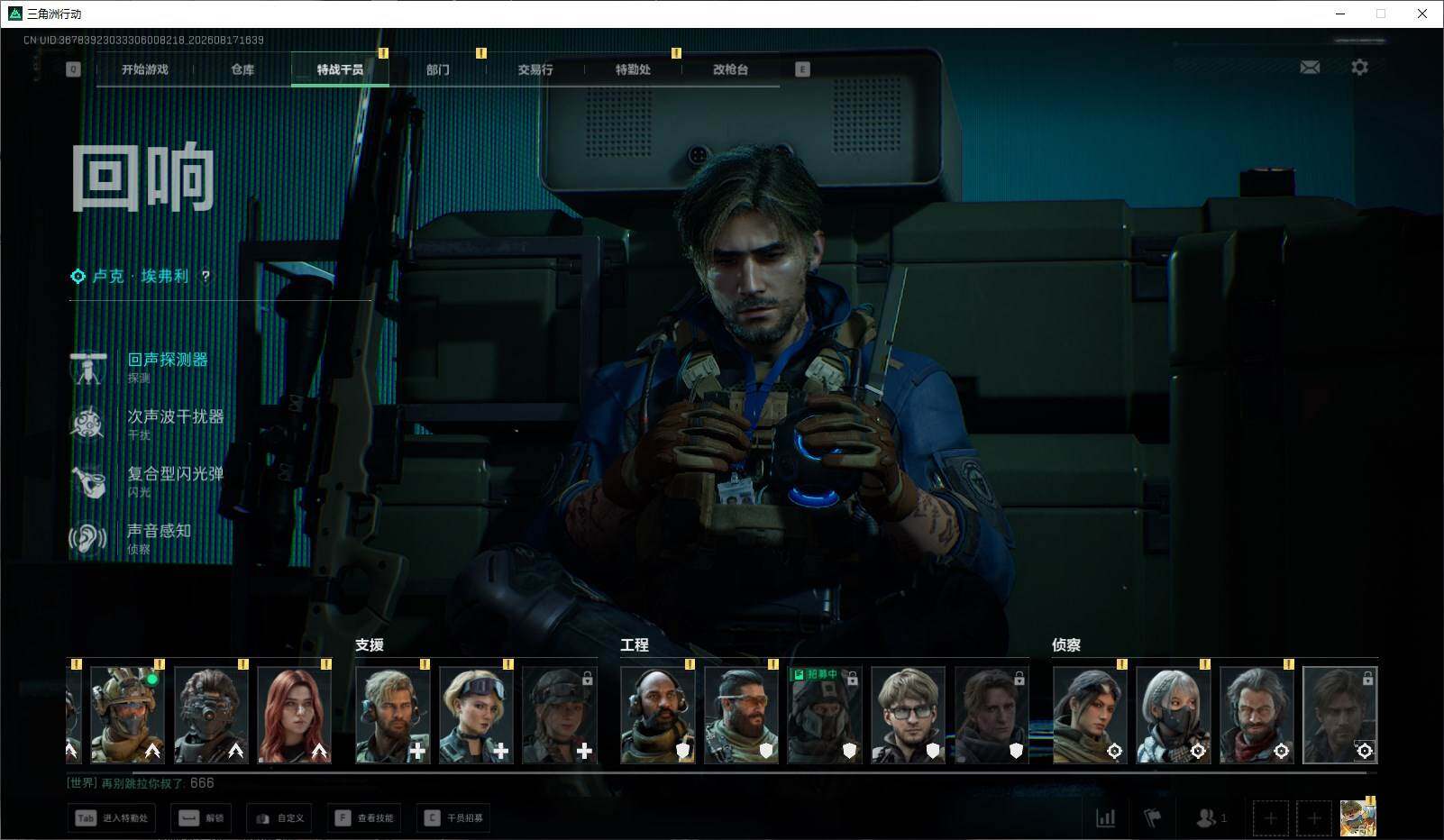
Task: Select the 次声波干扰器 skill icon
Action: [x=88, y=424]
